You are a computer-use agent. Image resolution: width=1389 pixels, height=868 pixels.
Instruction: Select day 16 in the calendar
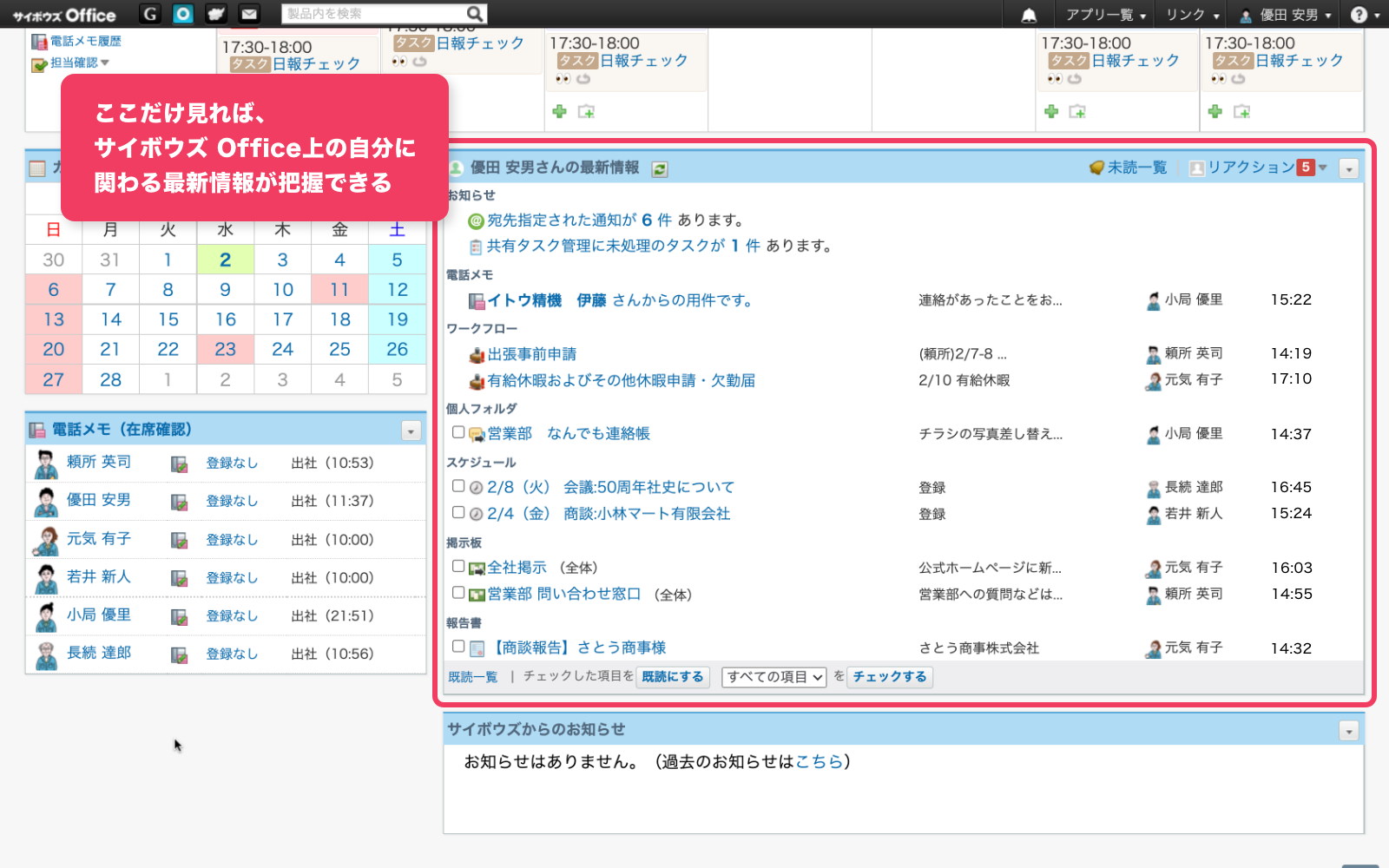(x=226, y=319)
